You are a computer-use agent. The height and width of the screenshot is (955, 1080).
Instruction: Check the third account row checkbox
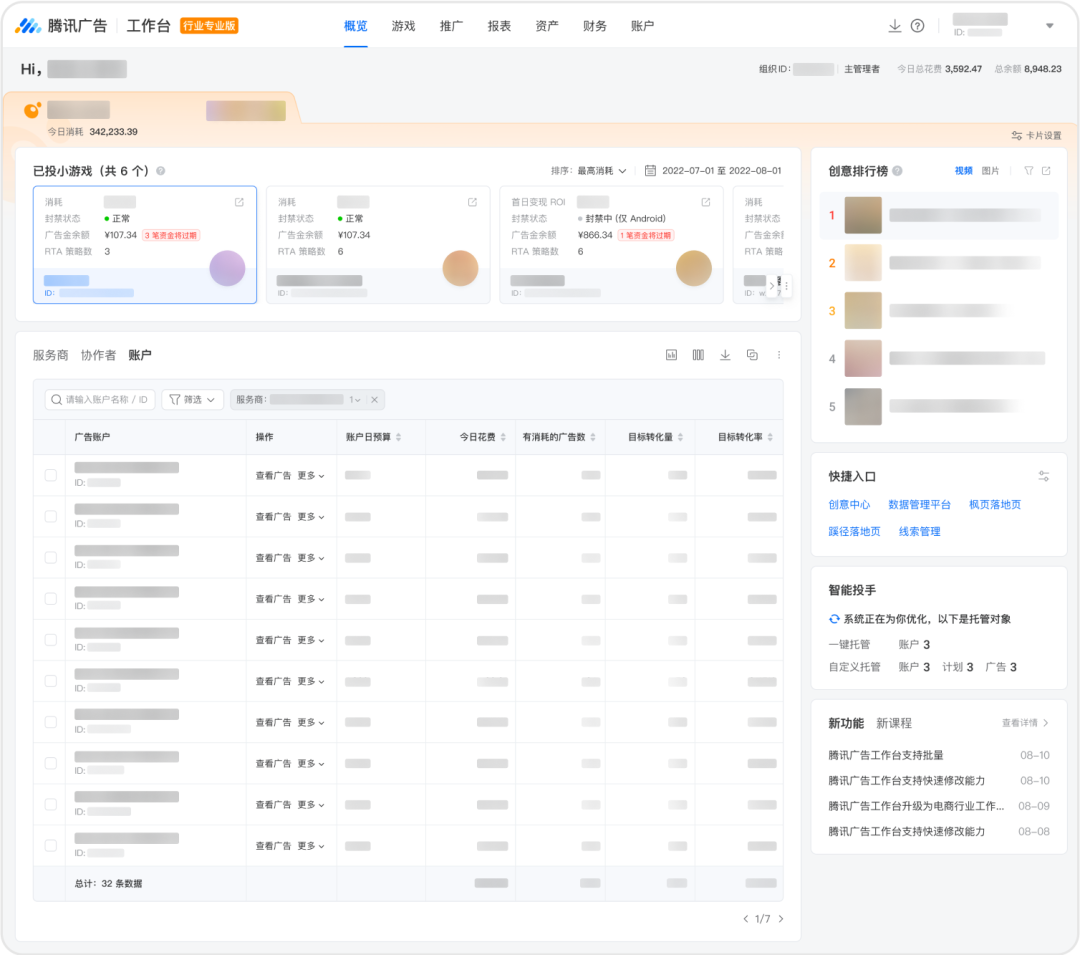tap(51, 558)
